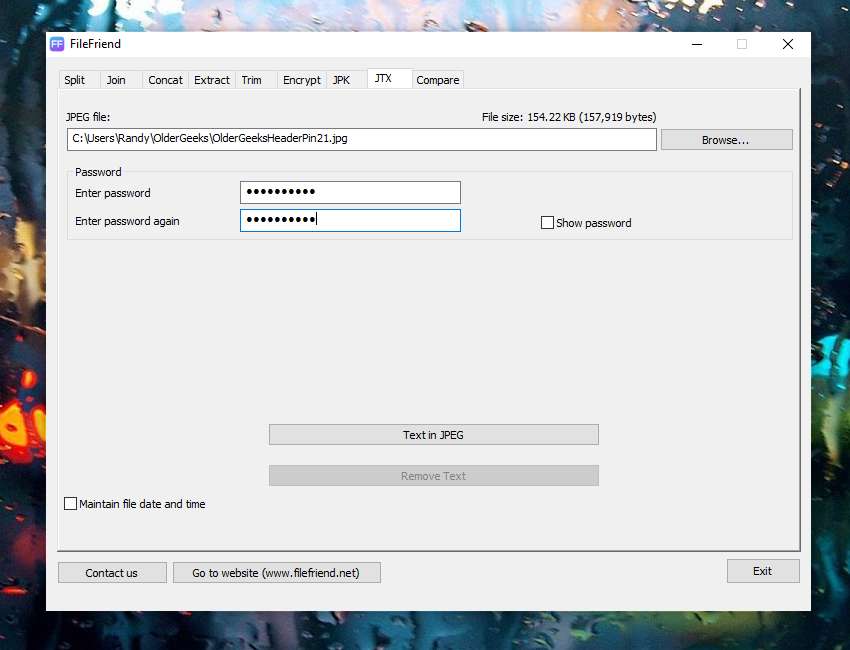Switch to the Trim tab
850x650 pixels.
pyautogui.click(x=256, y=80)
